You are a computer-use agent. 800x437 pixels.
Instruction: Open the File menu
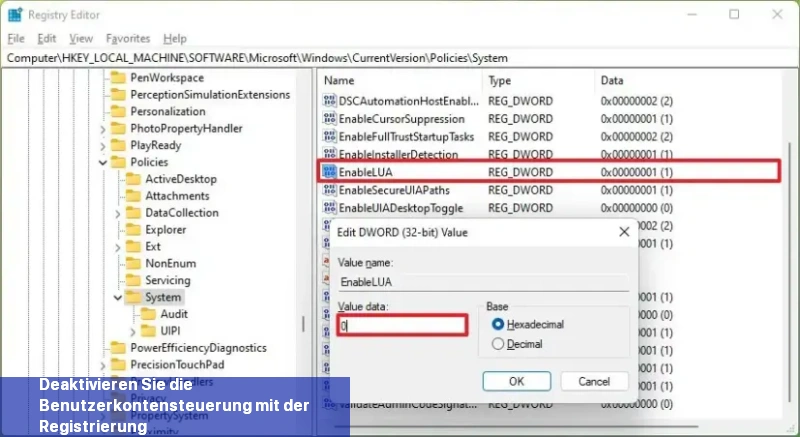click(16, 39)
